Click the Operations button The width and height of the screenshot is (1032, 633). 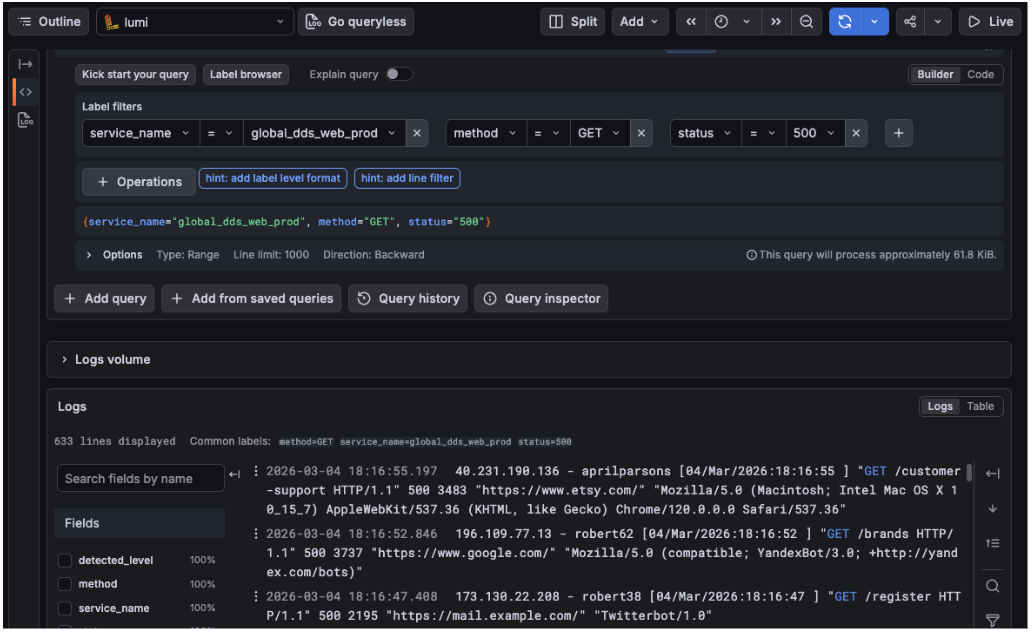pos(139,182)
